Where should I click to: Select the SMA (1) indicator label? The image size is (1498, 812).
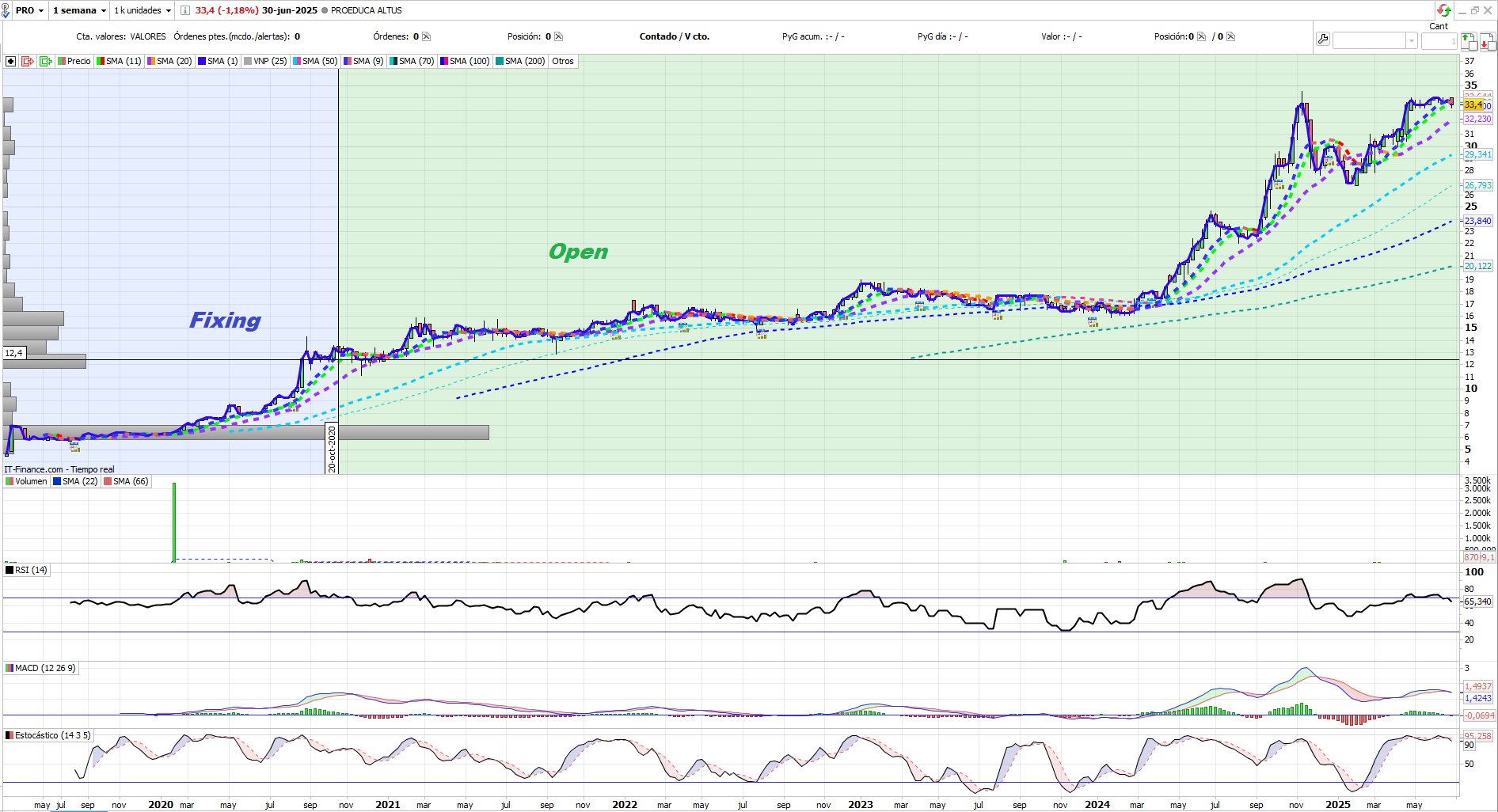218,61
